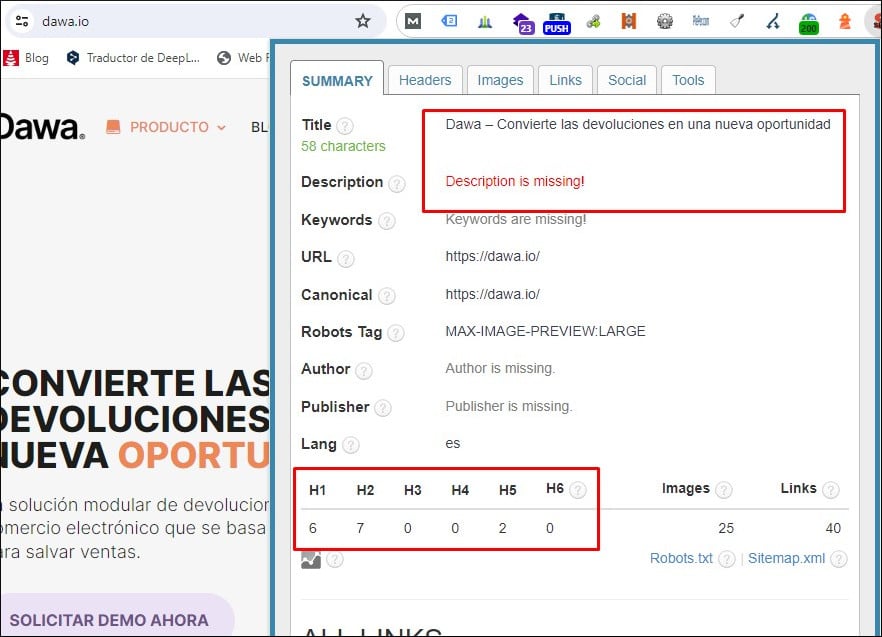Click the Canonical help question mark icon
The height and width of the screenshot is (637, 882).
coord(386,296)
